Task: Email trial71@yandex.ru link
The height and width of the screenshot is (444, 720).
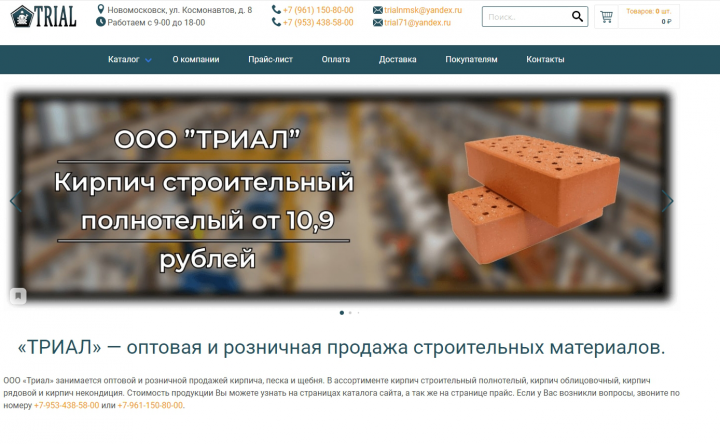Action: [417, 22]
